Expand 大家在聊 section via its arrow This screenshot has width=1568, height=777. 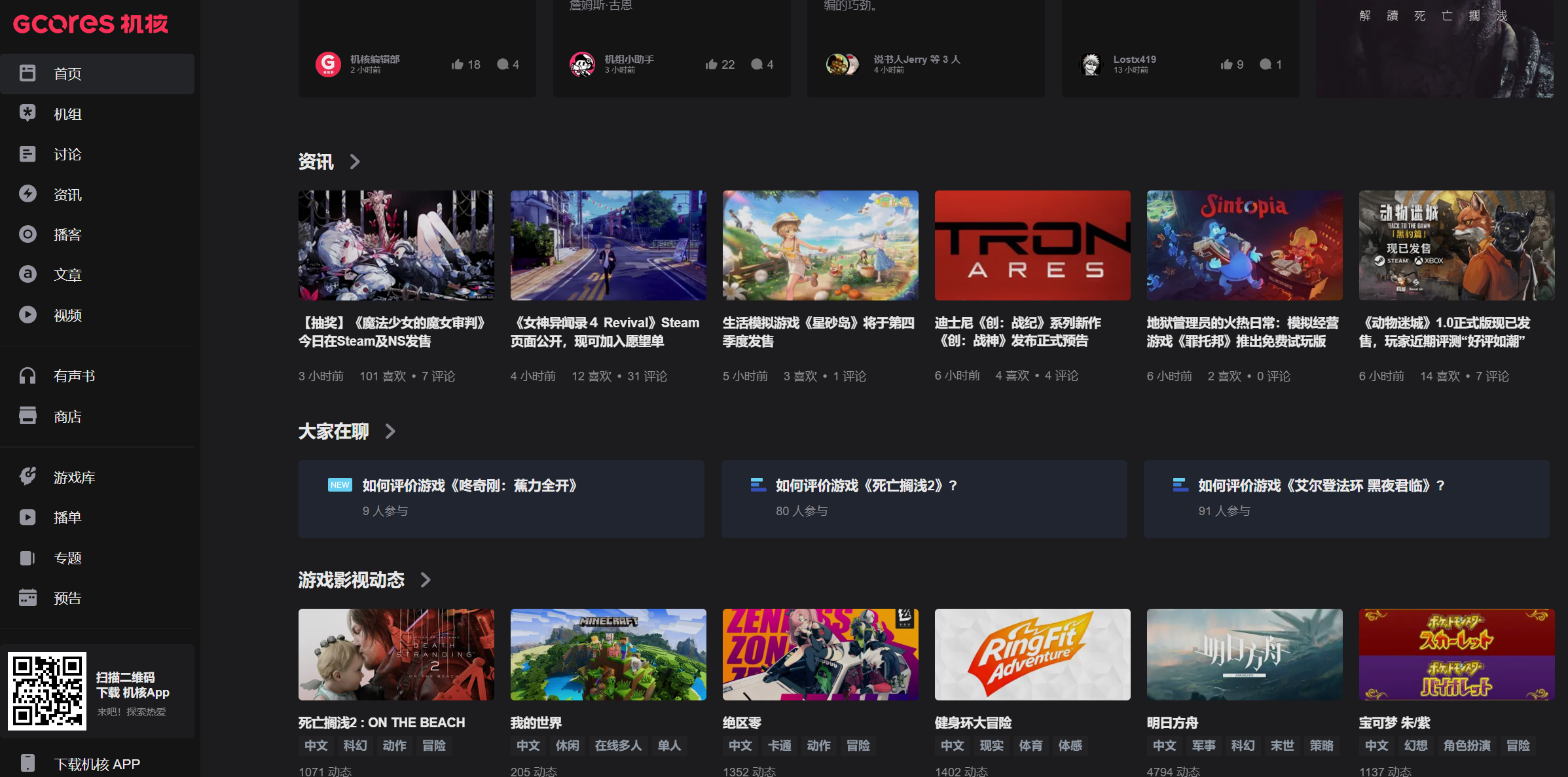(390, 431)
